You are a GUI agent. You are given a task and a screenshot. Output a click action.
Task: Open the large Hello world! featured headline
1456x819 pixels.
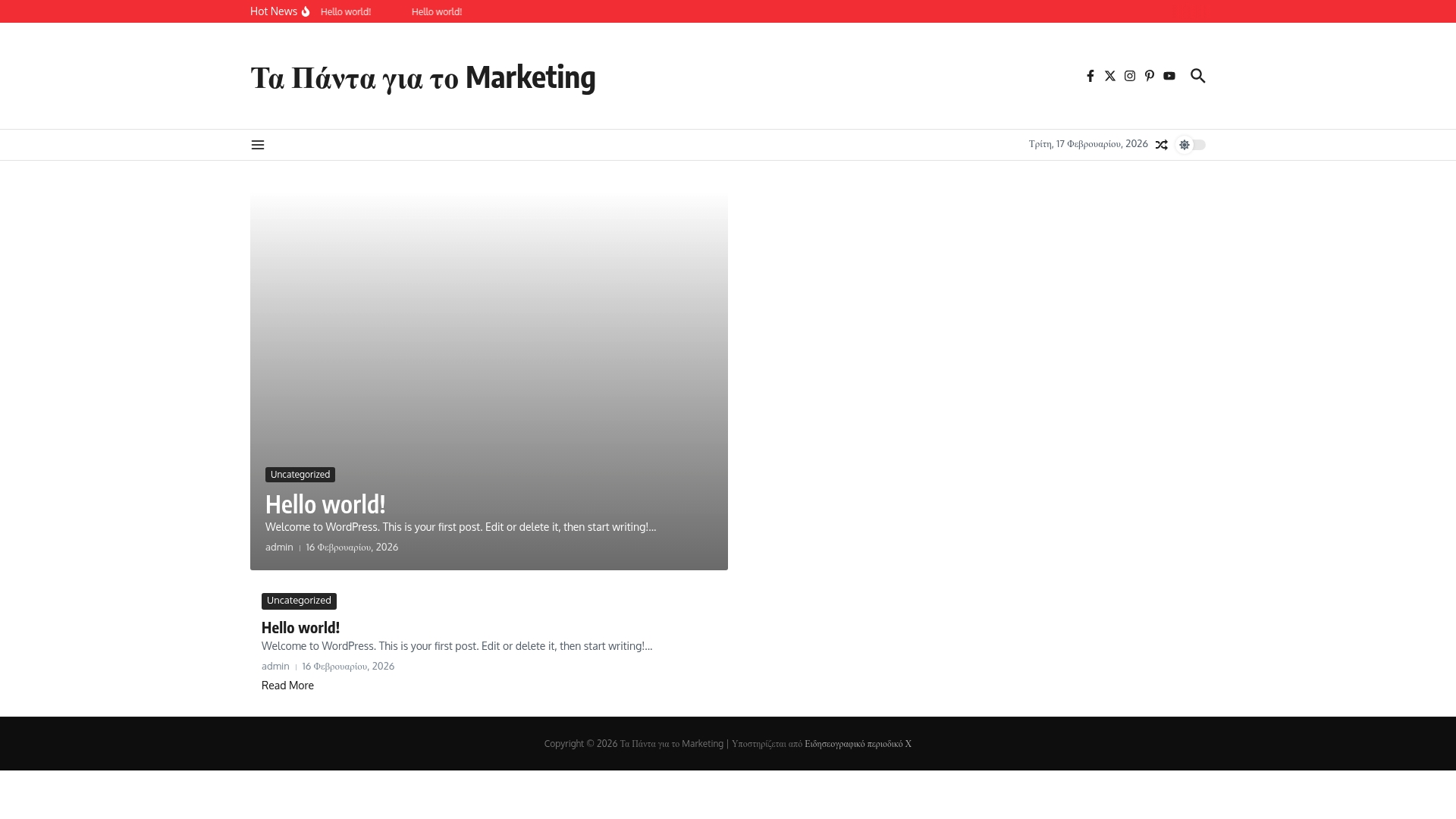point(325,504)
